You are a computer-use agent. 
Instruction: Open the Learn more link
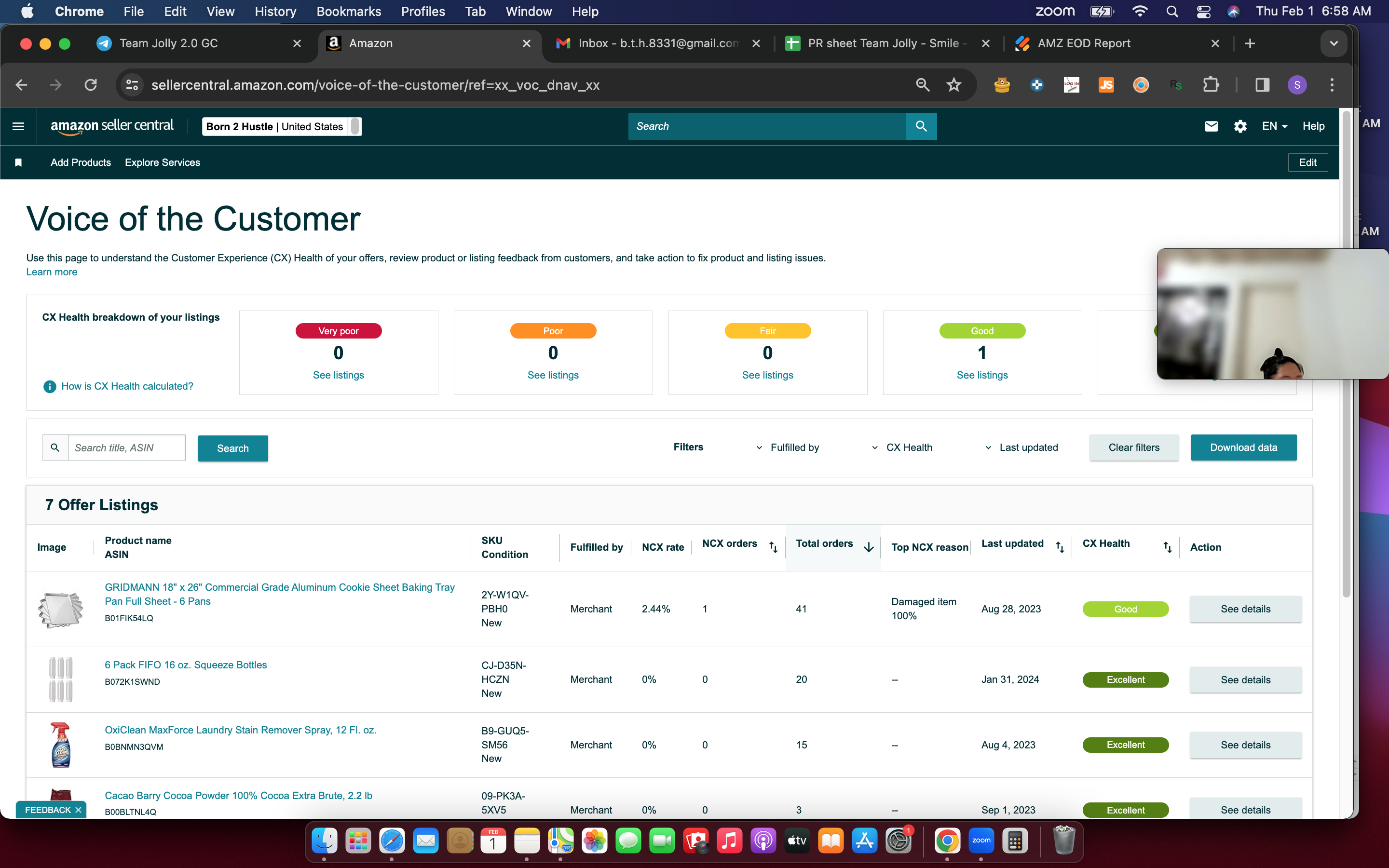(x=52, y=272)
